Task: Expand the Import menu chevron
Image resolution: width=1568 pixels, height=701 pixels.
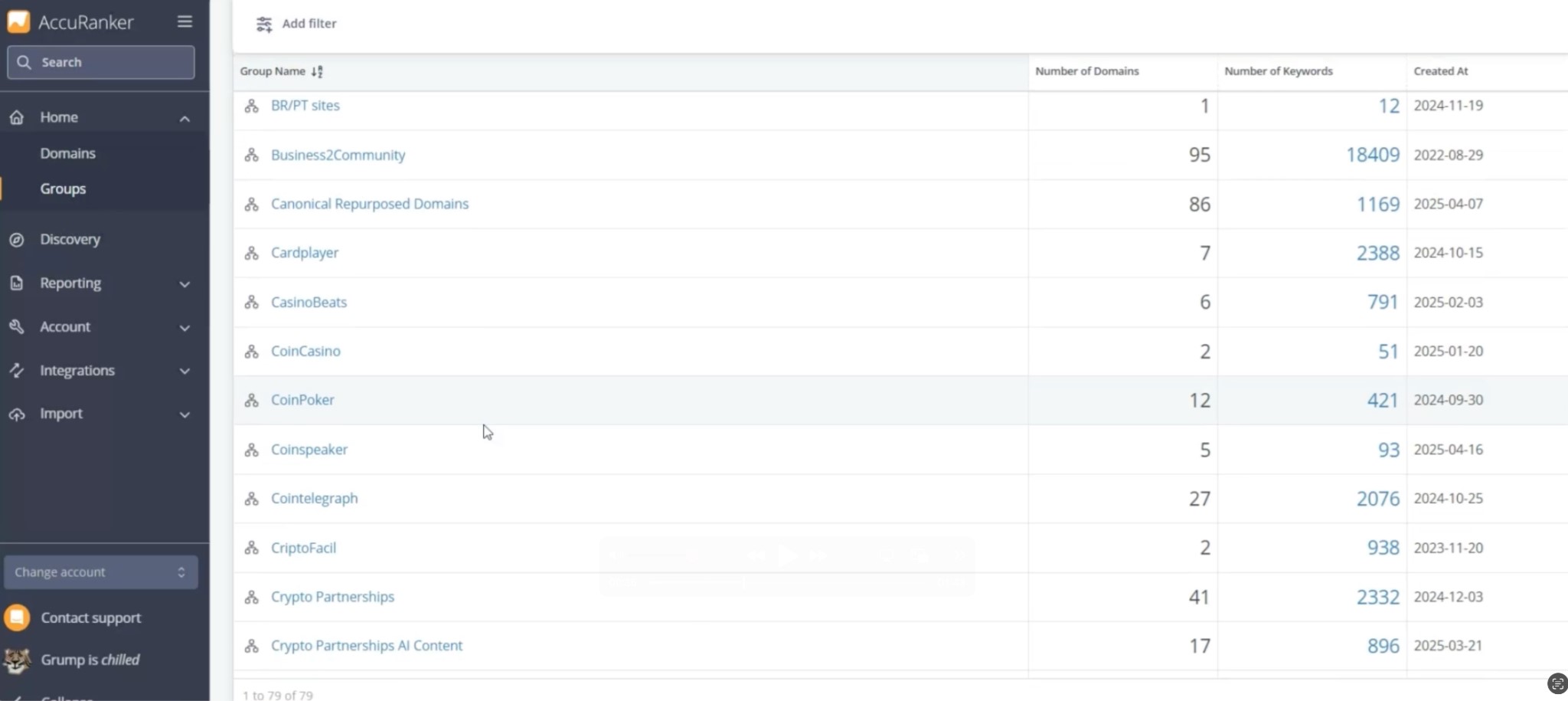Action: [x=185, y=414]
